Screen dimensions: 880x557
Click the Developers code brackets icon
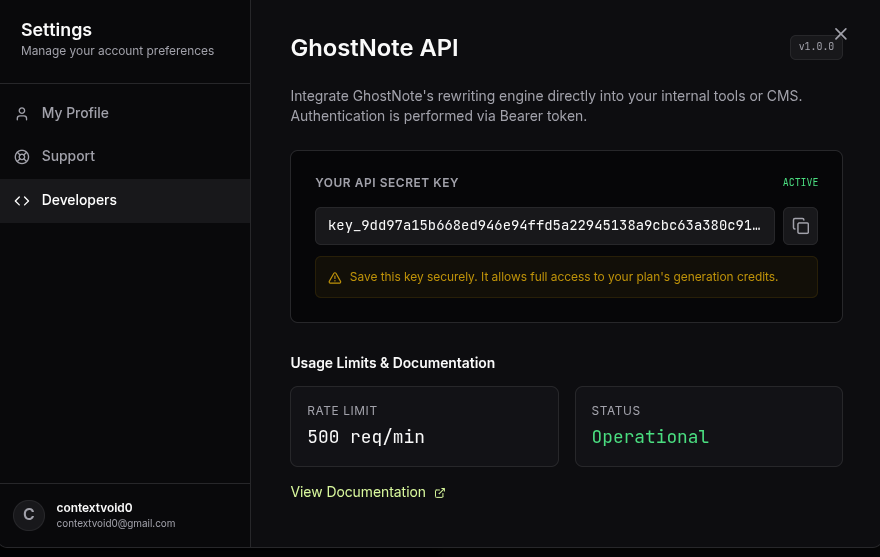click(x=22, y=201)
